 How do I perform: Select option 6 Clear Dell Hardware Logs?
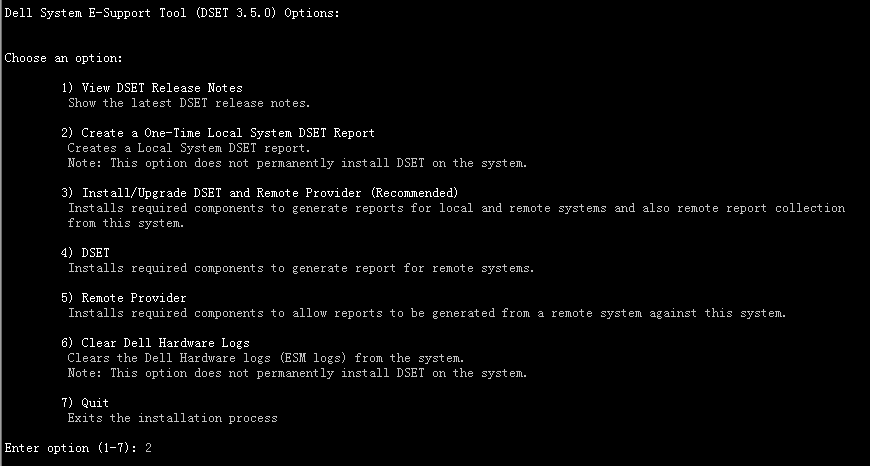tap(155, 343)
